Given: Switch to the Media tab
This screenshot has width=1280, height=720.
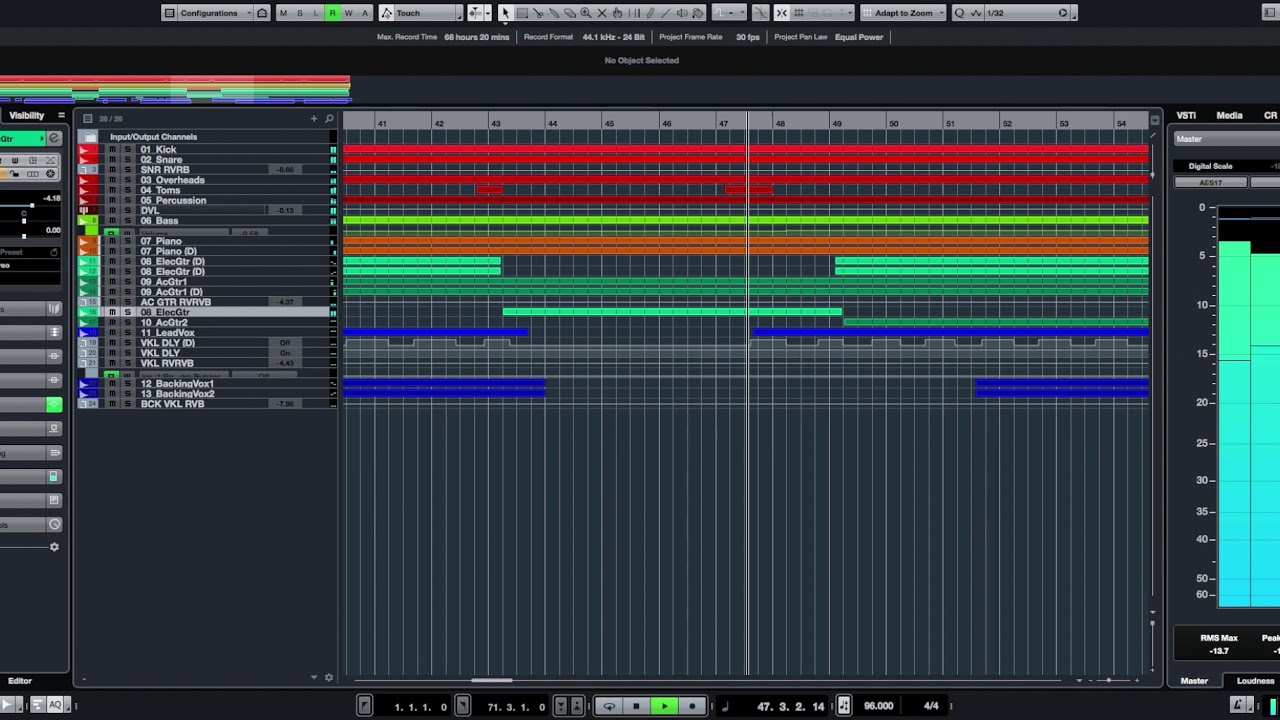Looking at the screenshot, I should point(1229,115).
